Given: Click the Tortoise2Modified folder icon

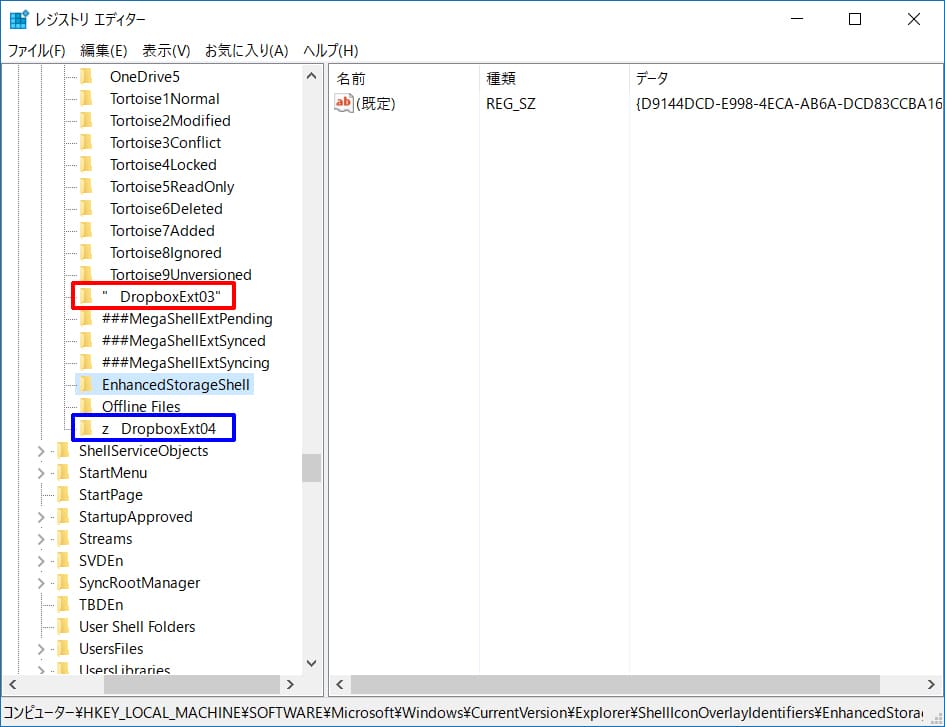Looking at the screenshot, I should [87, 121].
